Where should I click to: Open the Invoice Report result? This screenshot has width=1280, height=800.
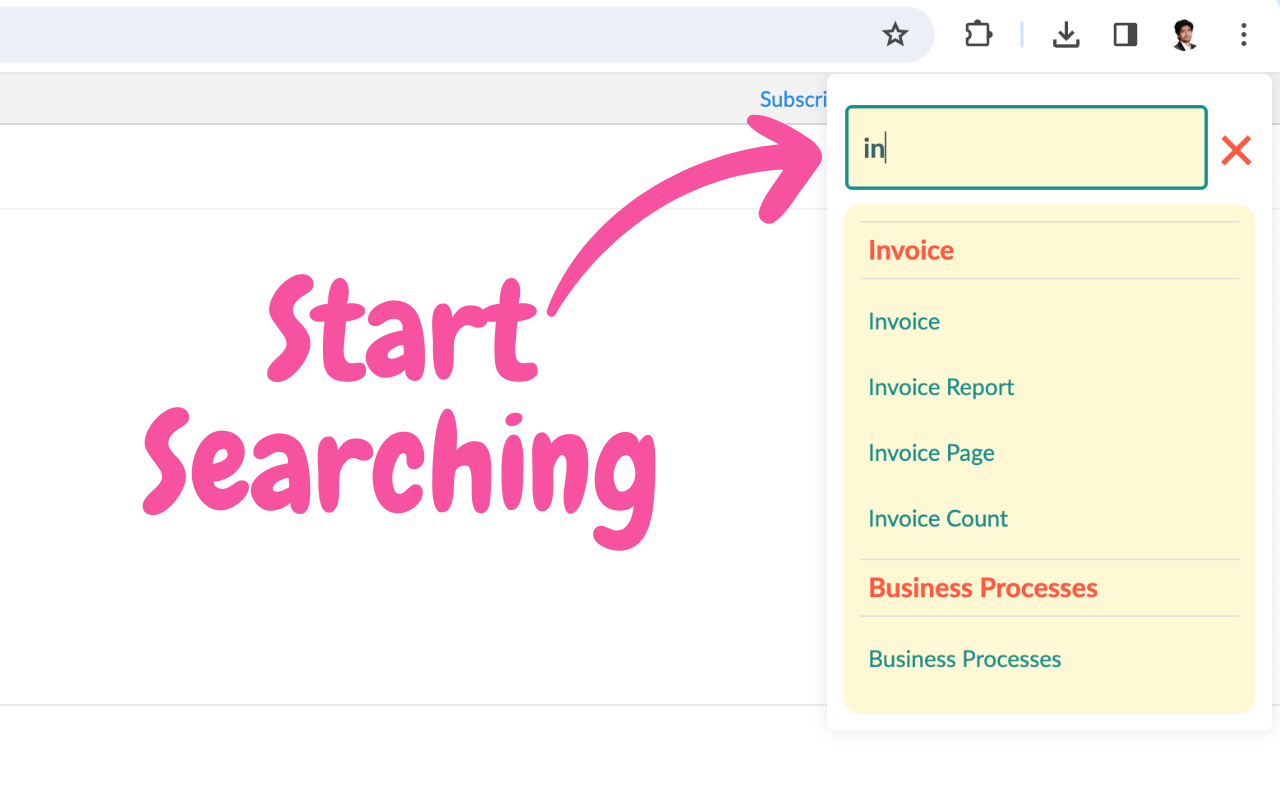click(941, 387)
